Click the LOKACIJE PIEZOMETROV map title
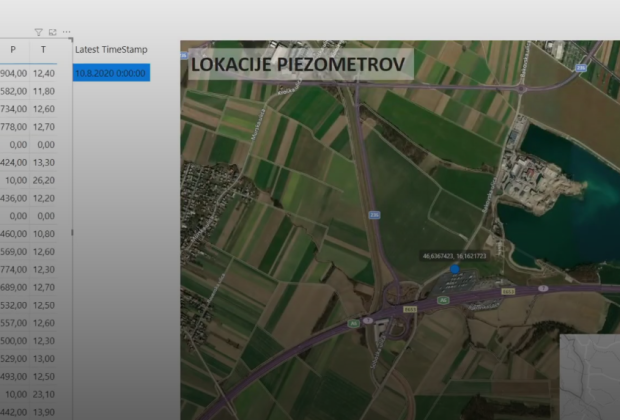The width and height of the screenshot is (620, 420). 297,65
